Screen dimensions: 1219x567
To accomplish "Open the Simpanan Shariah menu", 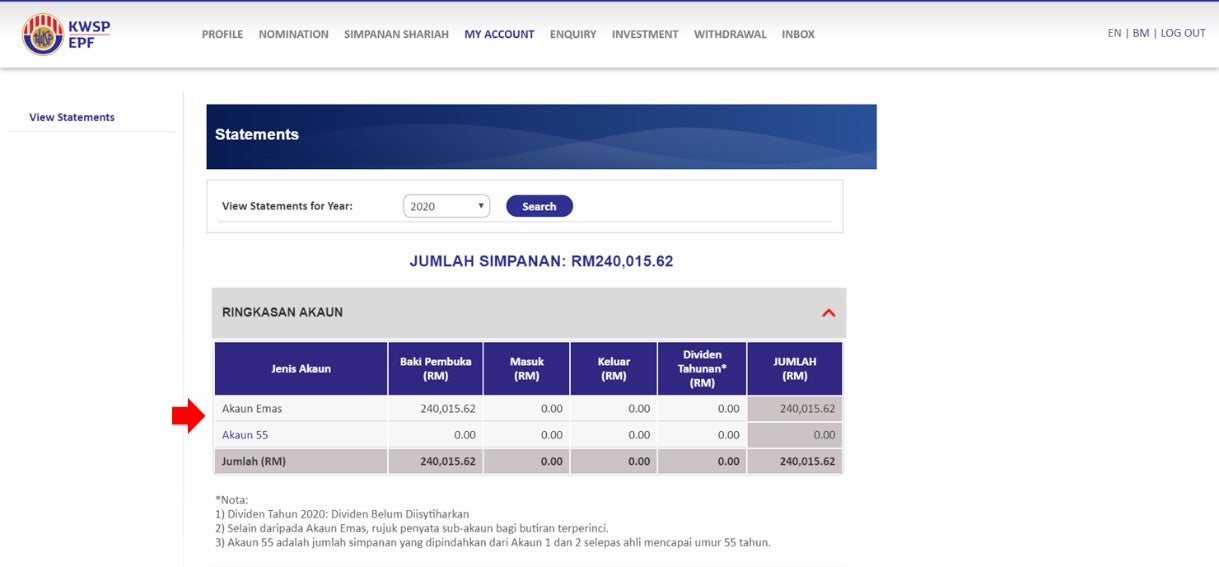I will pos(396,34).
